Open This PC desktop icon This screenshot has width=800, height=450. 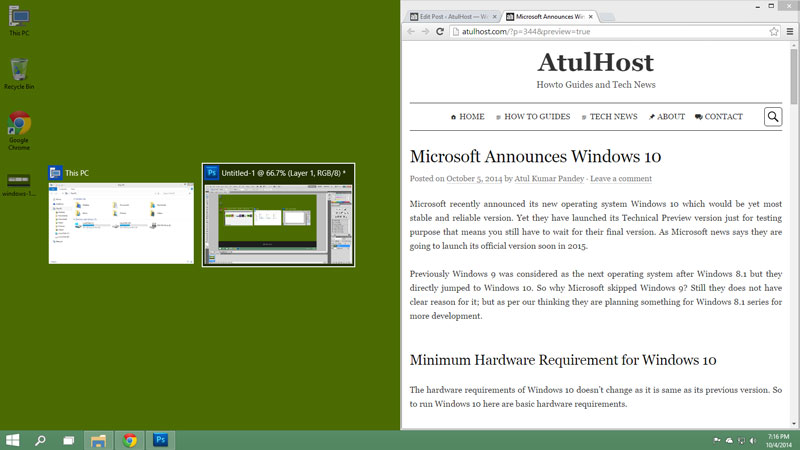[x=19, y=21]
